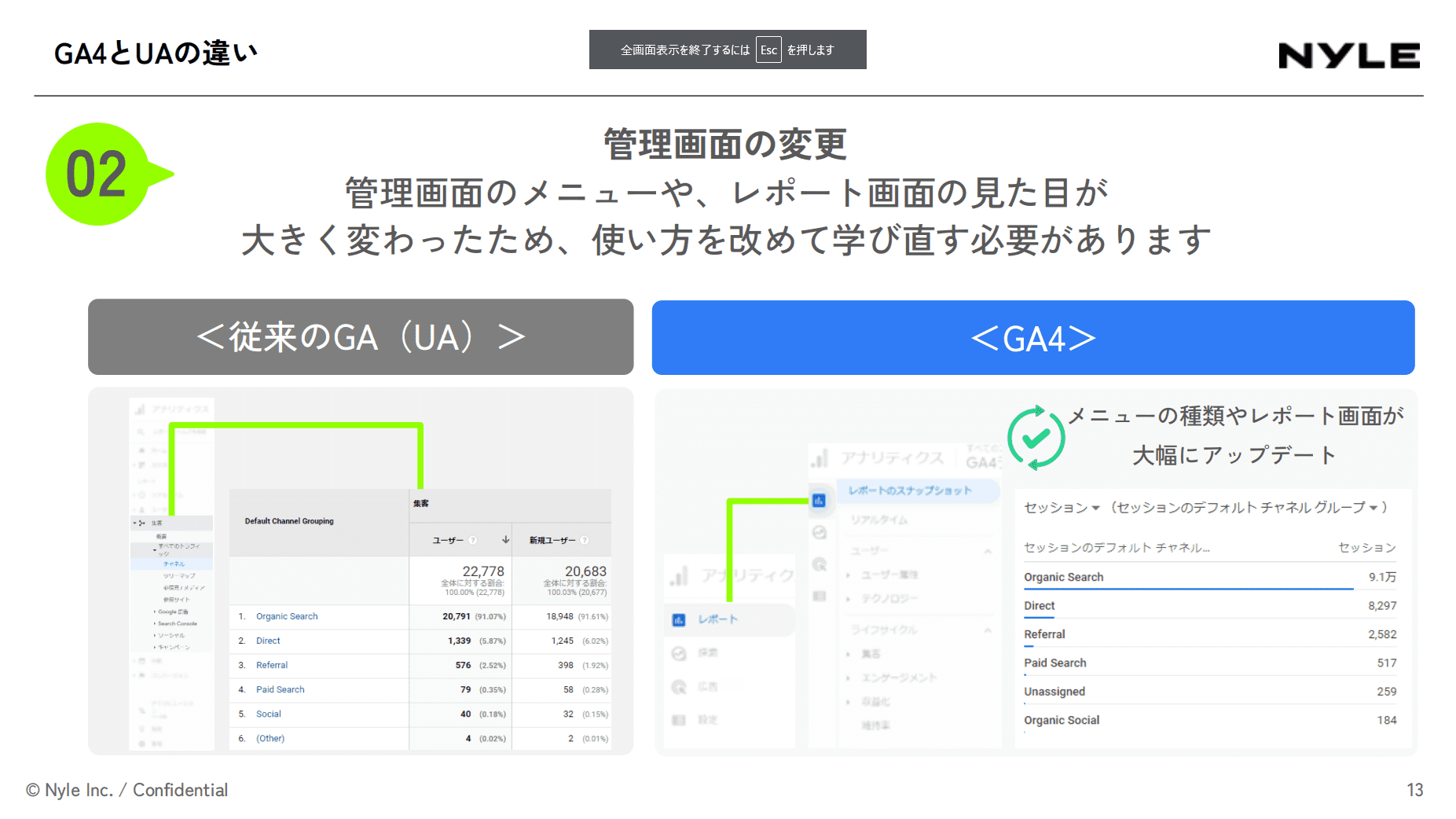Click the 集客 acquisition icon in UA sidebar
The image size is (1456, 819).
coord(142,523)
